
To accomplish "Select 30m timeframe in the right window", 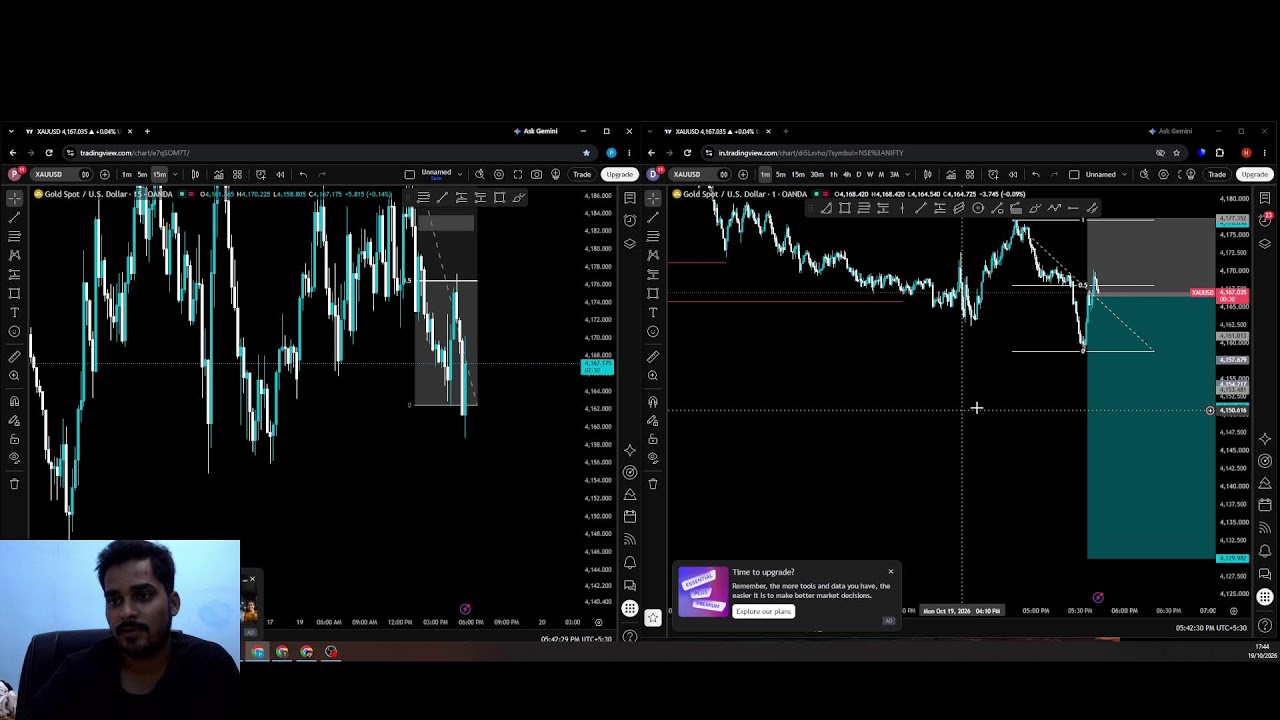I will pos(817,175).
